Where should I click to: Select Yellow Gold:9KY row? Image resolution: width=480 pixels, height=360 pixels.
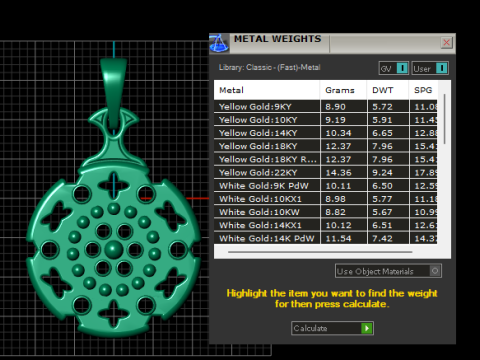coord(326,107)
